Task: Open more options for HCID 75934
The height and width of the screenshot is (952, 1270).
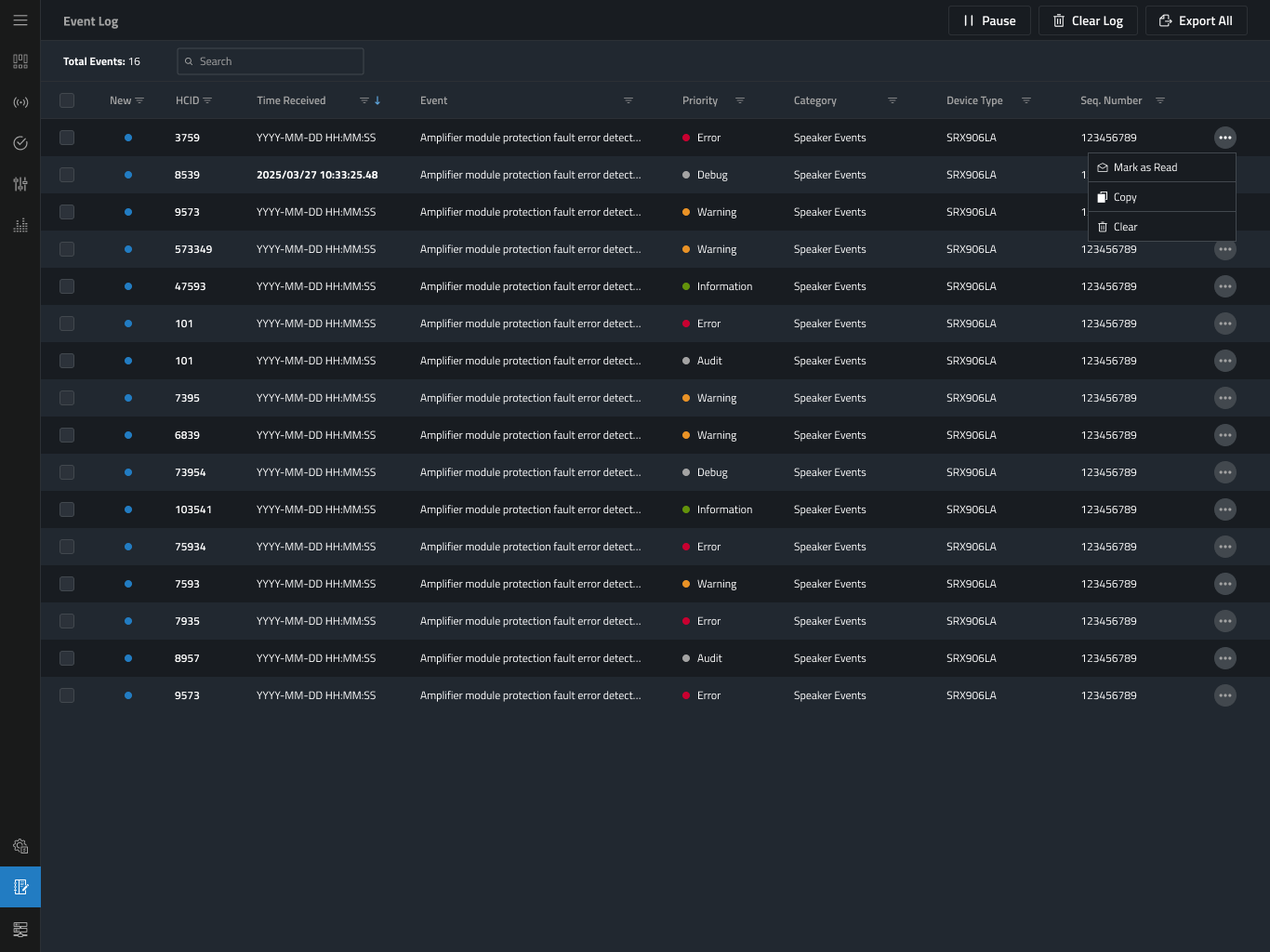Action: click(1225, 547)
